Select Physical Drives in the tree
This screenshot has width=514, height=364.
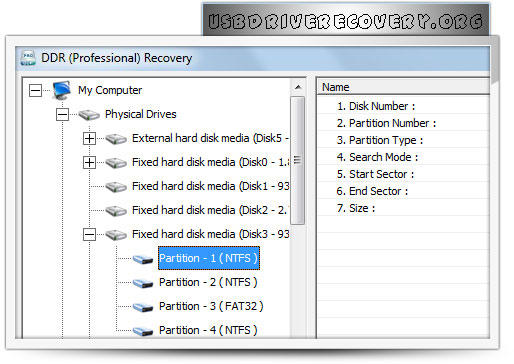pos(141,114)
